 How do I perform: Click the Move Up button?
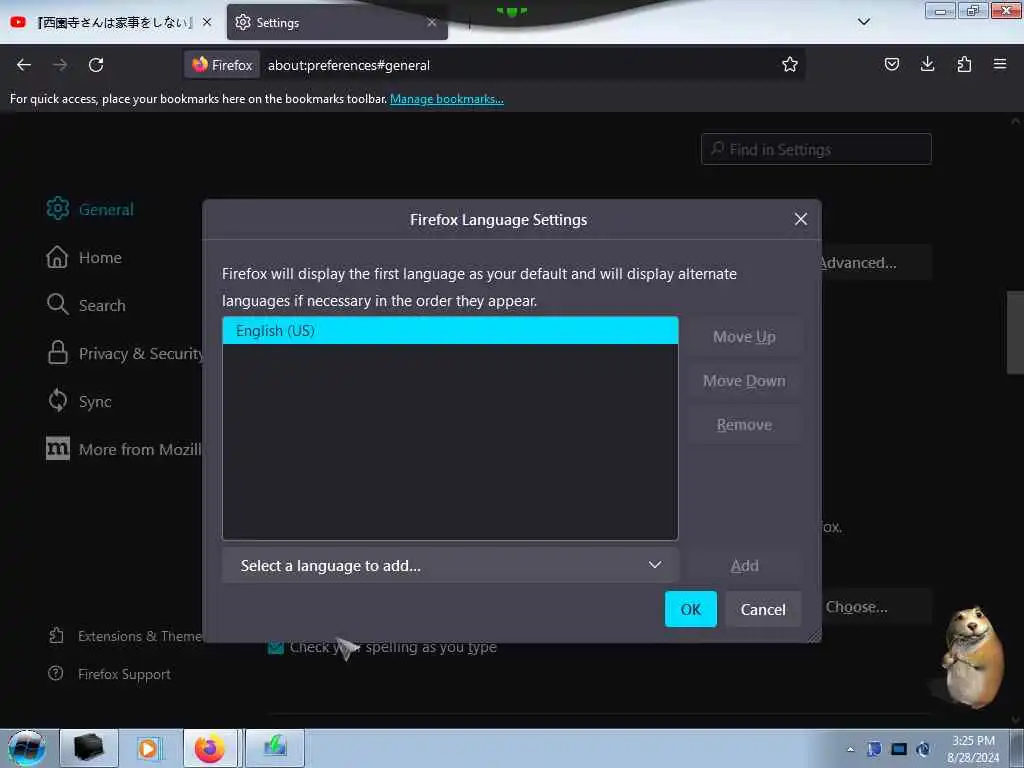744,337
